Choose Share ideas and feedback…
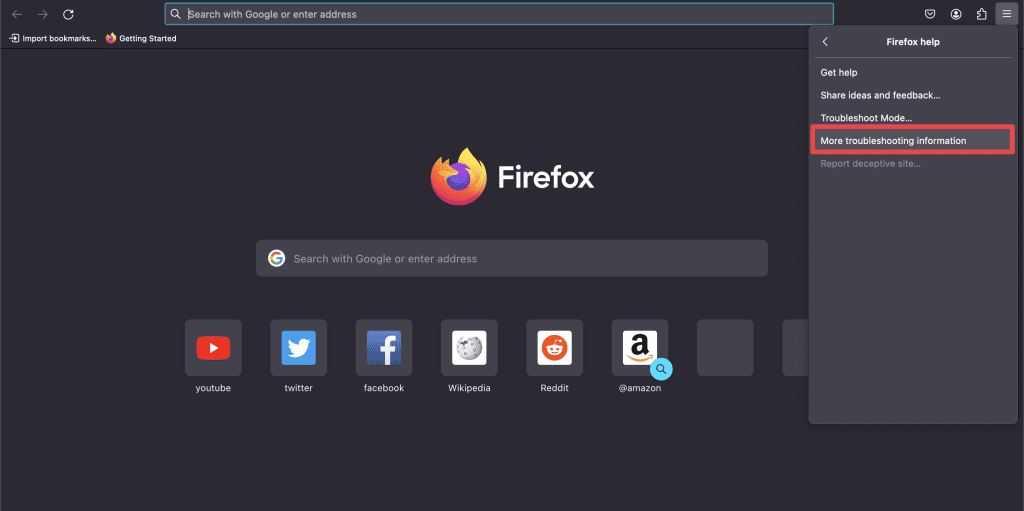The width and height of the screenshot is (1024, 511). [x=913, y=95]
